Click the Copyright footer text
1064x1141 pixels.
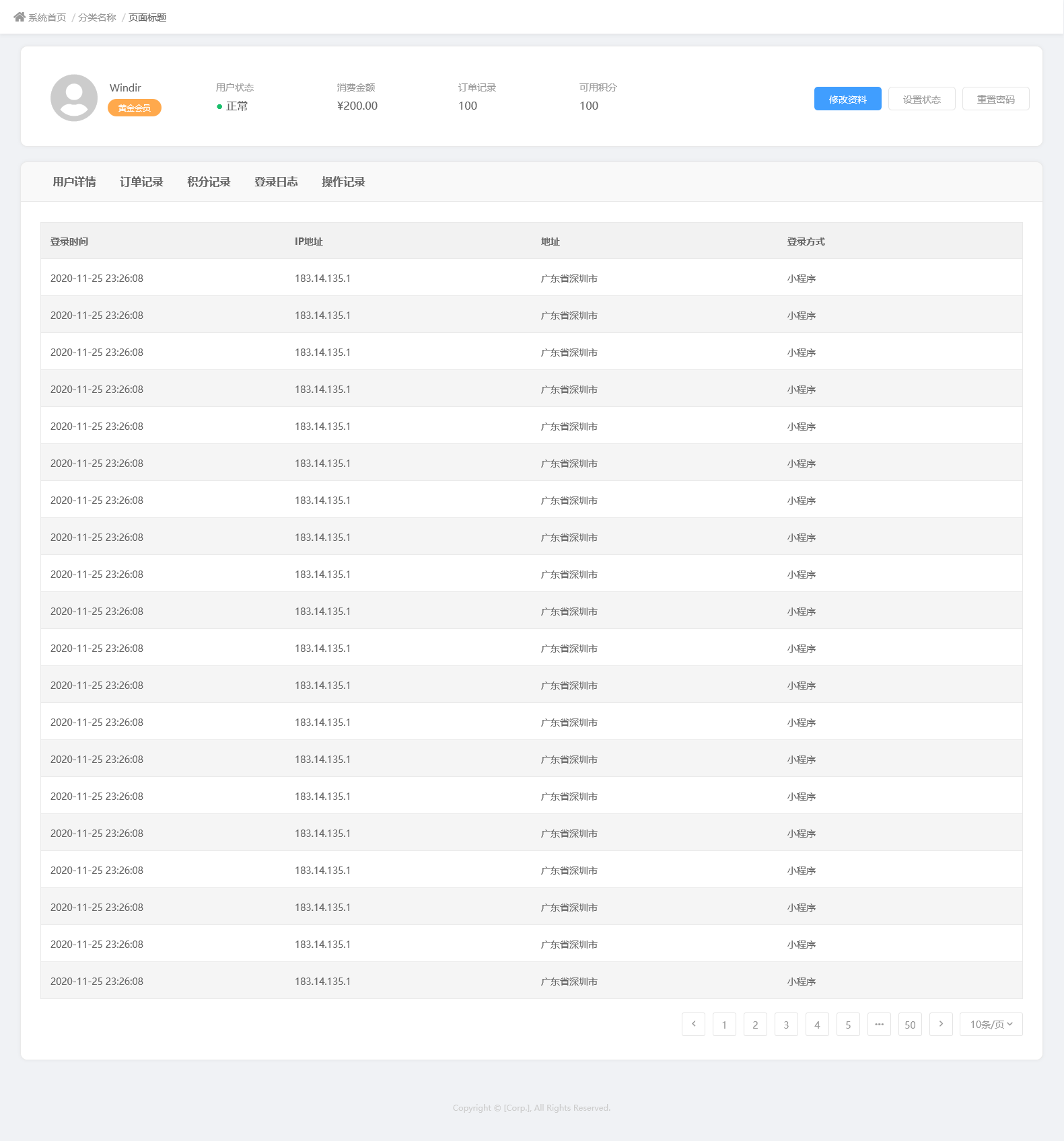(x=532, y=1107)
